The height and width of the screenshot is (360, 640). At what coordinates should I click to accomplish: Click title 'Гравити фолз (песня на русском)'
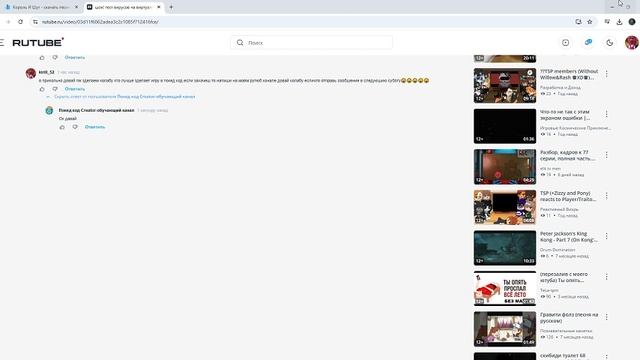pyautogui.click(x=569, y=318)
